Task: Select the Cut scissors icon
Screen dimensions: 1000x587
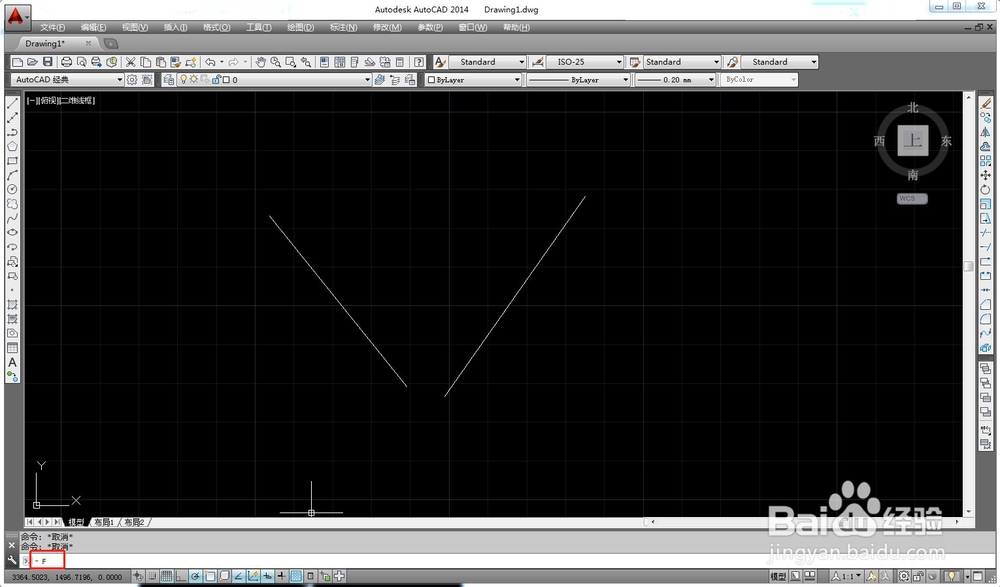Action: 130,62
